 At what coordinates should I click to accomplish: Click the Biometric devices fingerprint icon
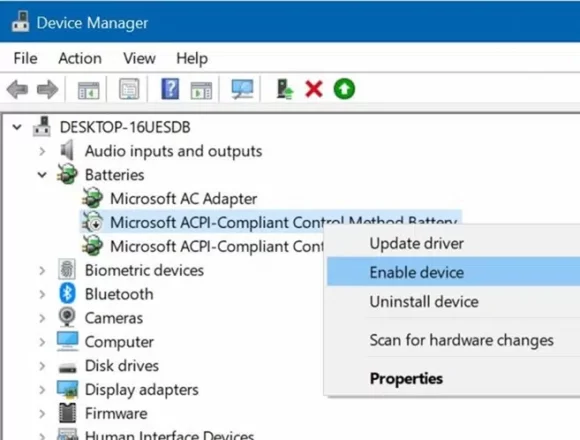tap(67, 270)
